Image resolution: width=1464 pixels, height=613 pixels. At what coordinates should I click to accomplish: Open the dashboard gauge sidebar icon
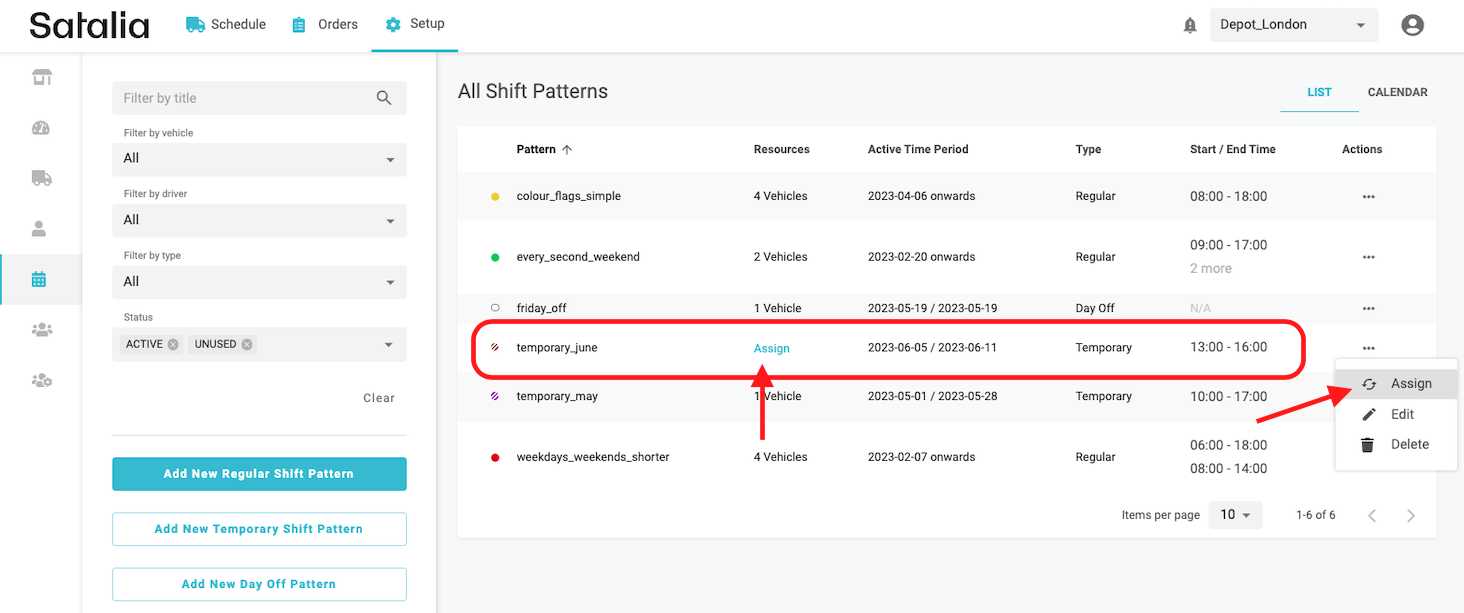[40, 128]
